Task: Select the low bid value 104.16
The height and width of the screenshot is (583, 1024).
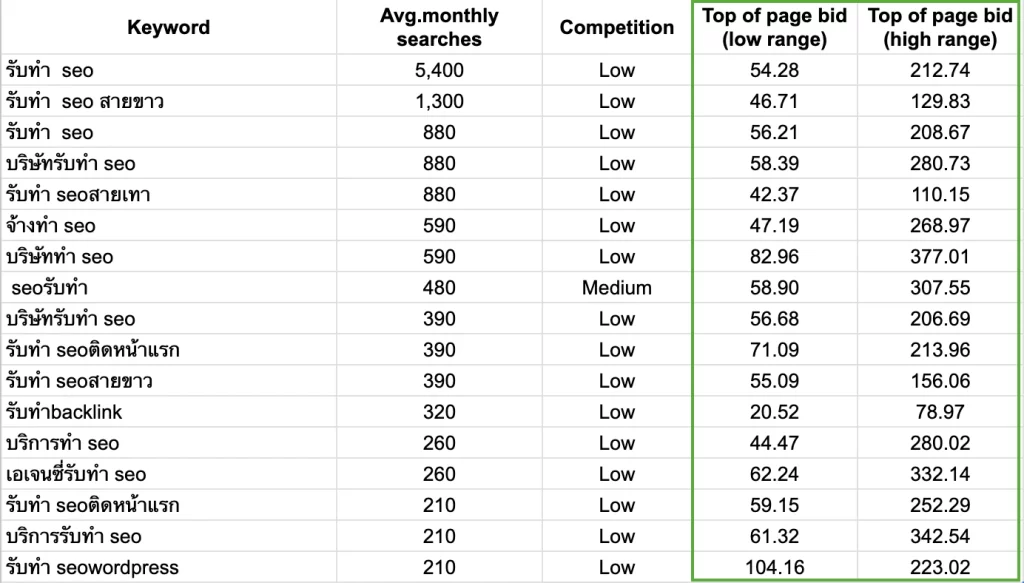Action: [777, 568]
